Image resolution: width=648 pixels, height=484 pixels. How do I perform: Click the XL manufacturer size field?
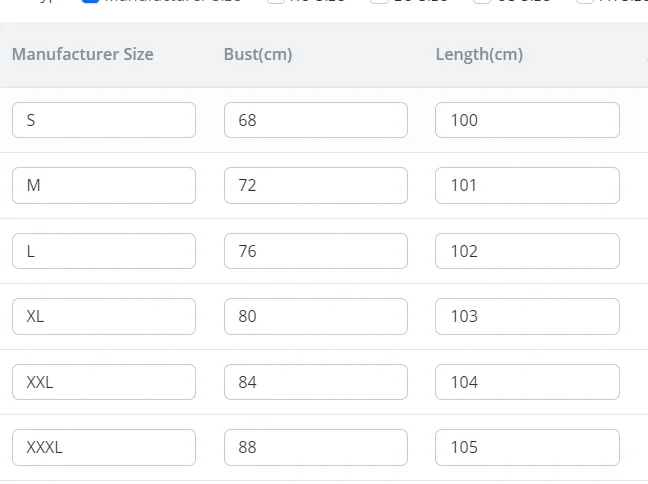[x=104, y=316]
